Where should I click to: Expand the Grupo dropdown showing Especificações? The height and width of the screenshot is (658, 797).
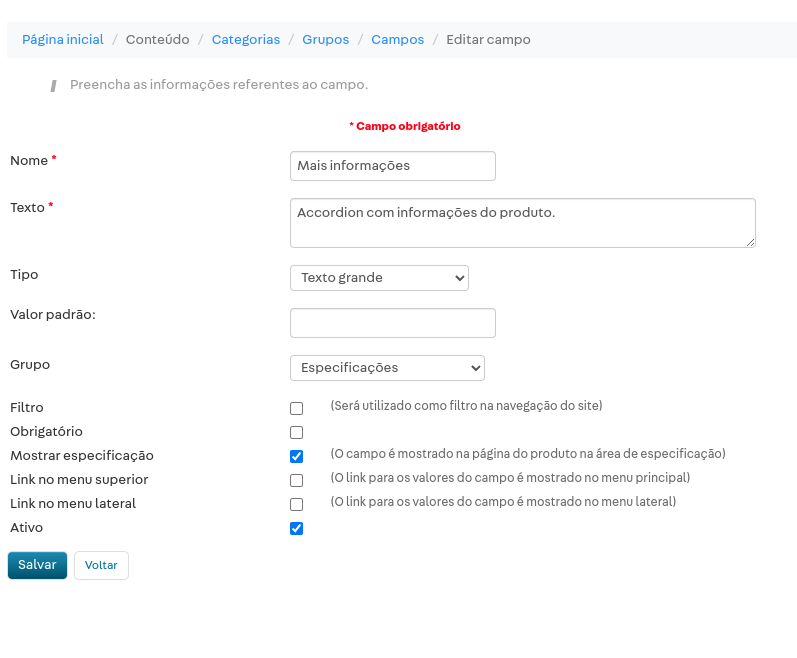[x=387, y=368]
